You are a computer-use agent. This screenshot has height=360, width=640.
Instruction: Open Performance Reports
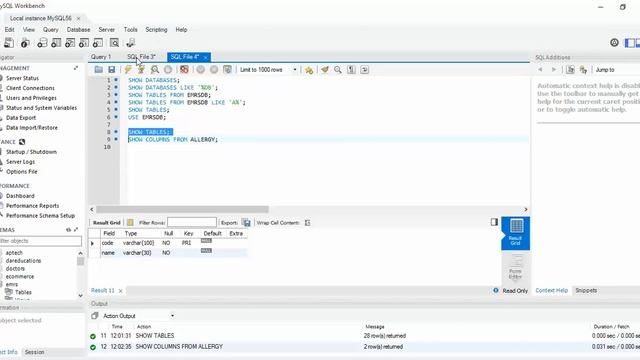(33, 206)
